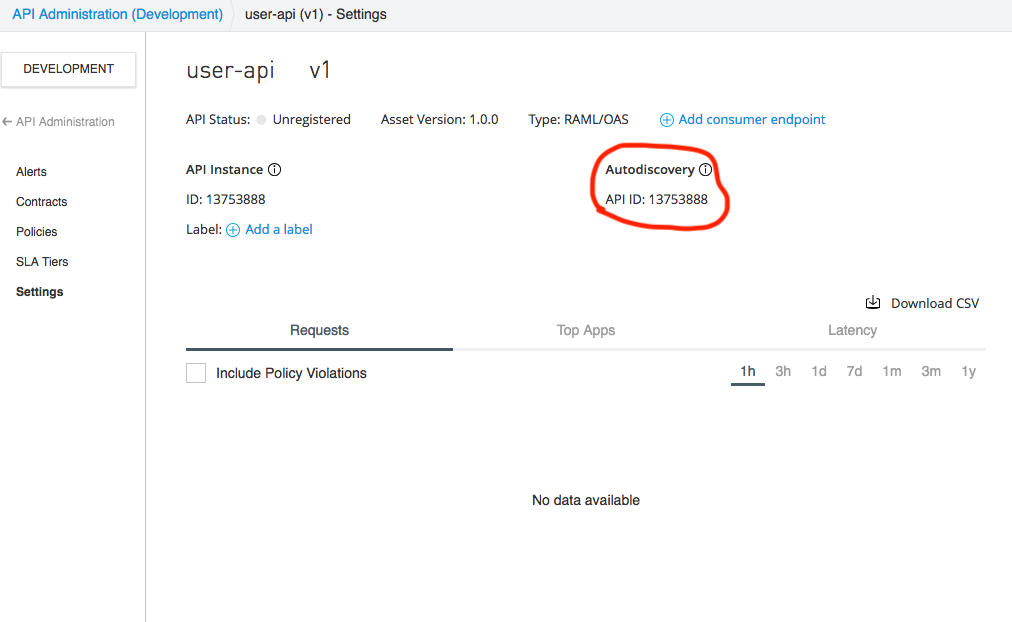Select the 7d time range
The image size is (1012, 622).
coord(854,372)
